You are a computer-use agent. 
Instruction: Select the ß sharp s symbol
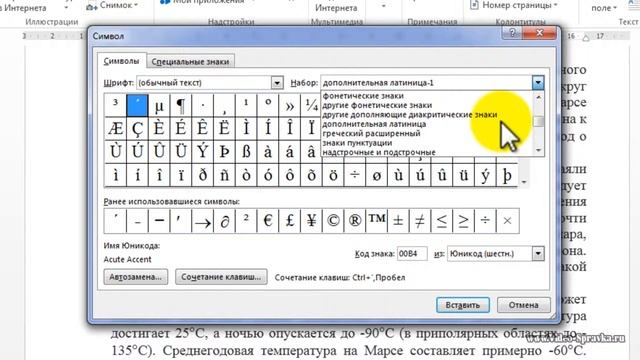point(246,152)
